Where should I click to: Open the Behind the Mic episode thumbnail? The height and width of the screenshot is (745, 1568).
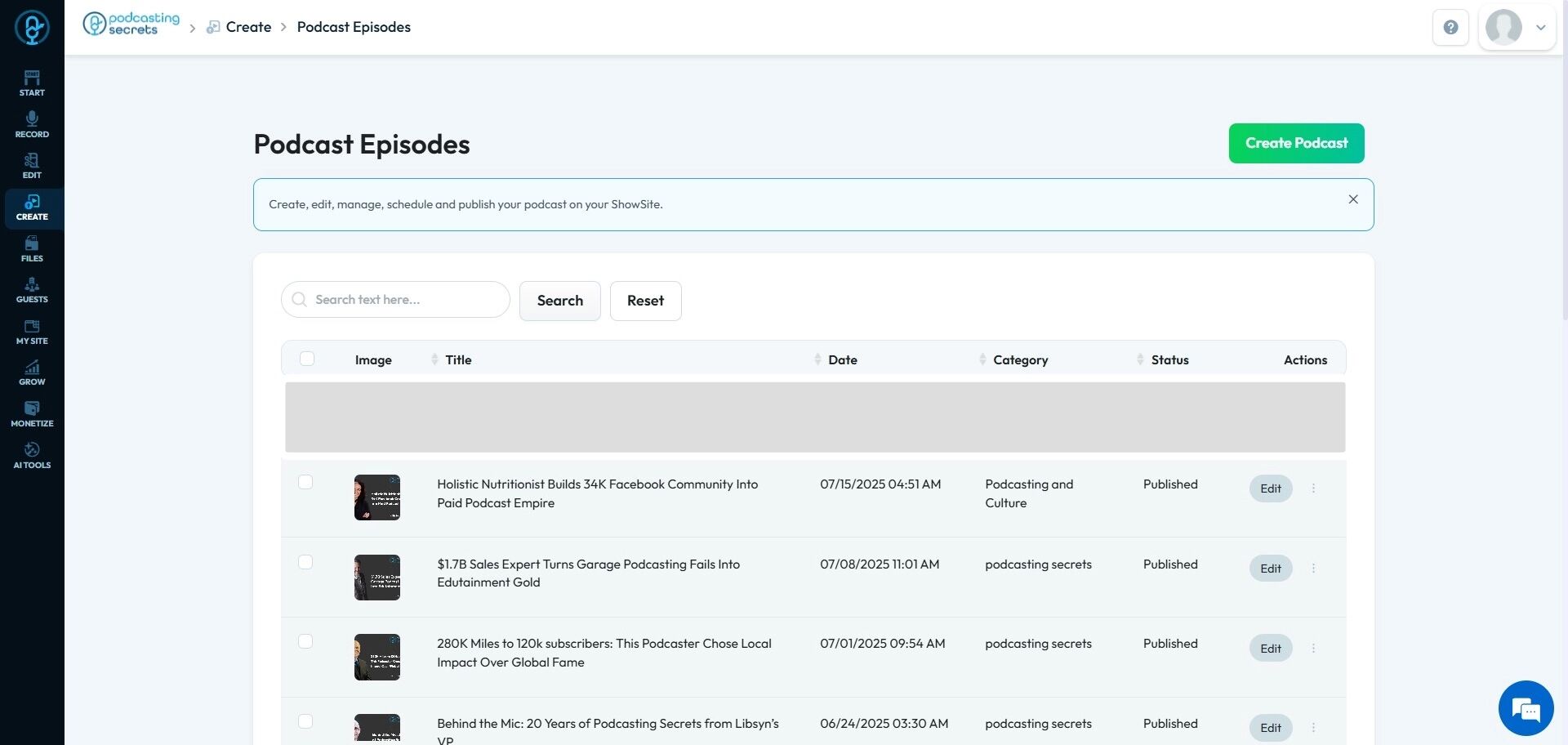[x=377, y=729]
